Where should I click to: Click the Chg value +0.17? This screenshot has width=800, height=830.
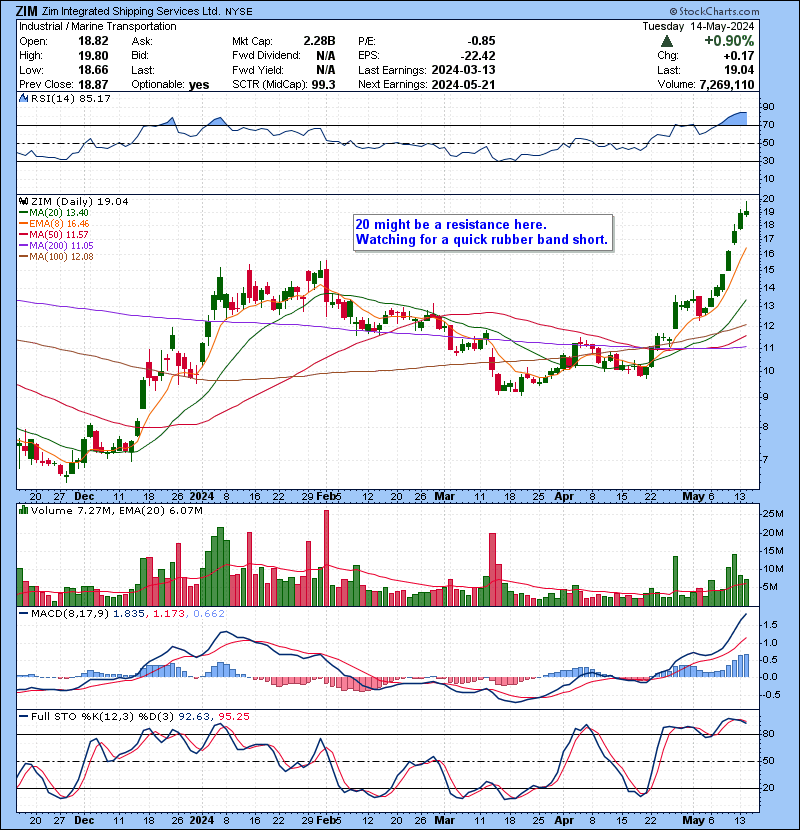coord(739,56)
